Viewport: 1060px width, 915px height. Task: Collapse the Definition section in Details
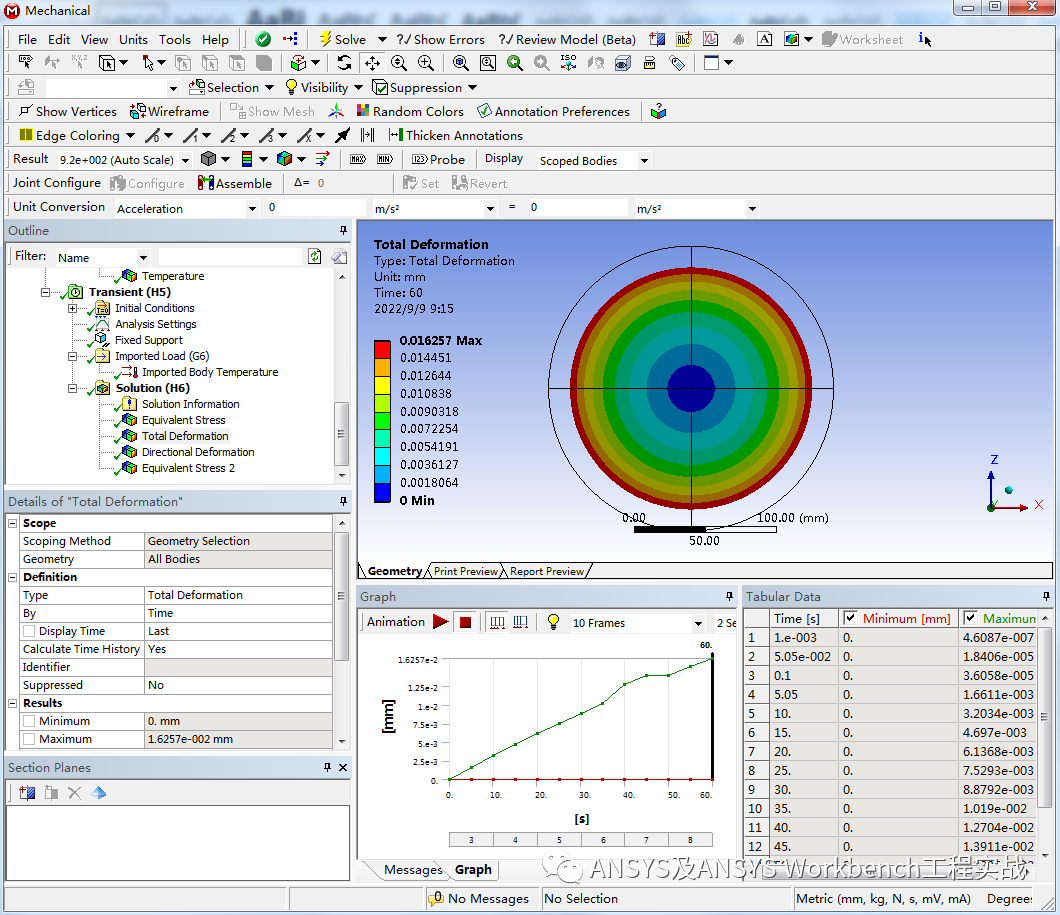point(13,577)
